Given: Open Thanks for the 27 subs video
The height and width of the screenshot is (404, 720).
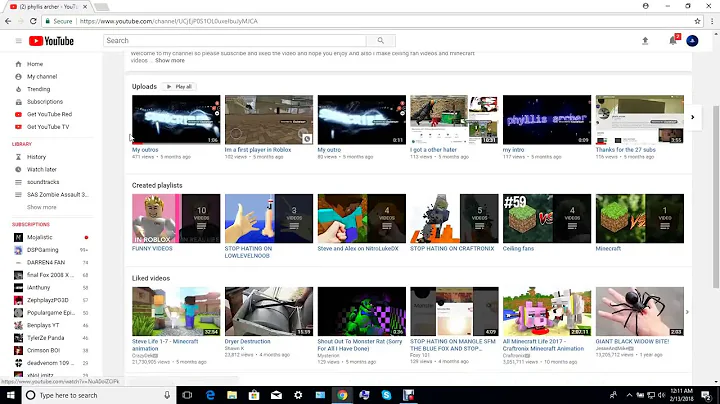Looking at the screenshot, I should [x=640, y=119].
